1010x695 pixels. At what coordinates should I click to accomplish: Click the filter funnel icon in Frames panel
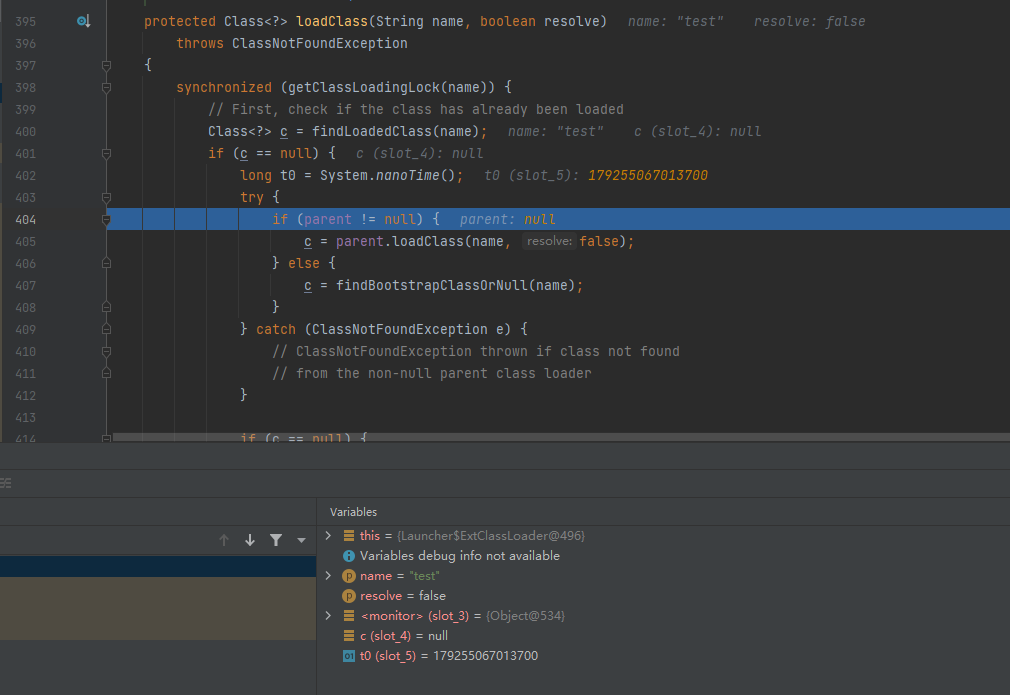point(276,540)
